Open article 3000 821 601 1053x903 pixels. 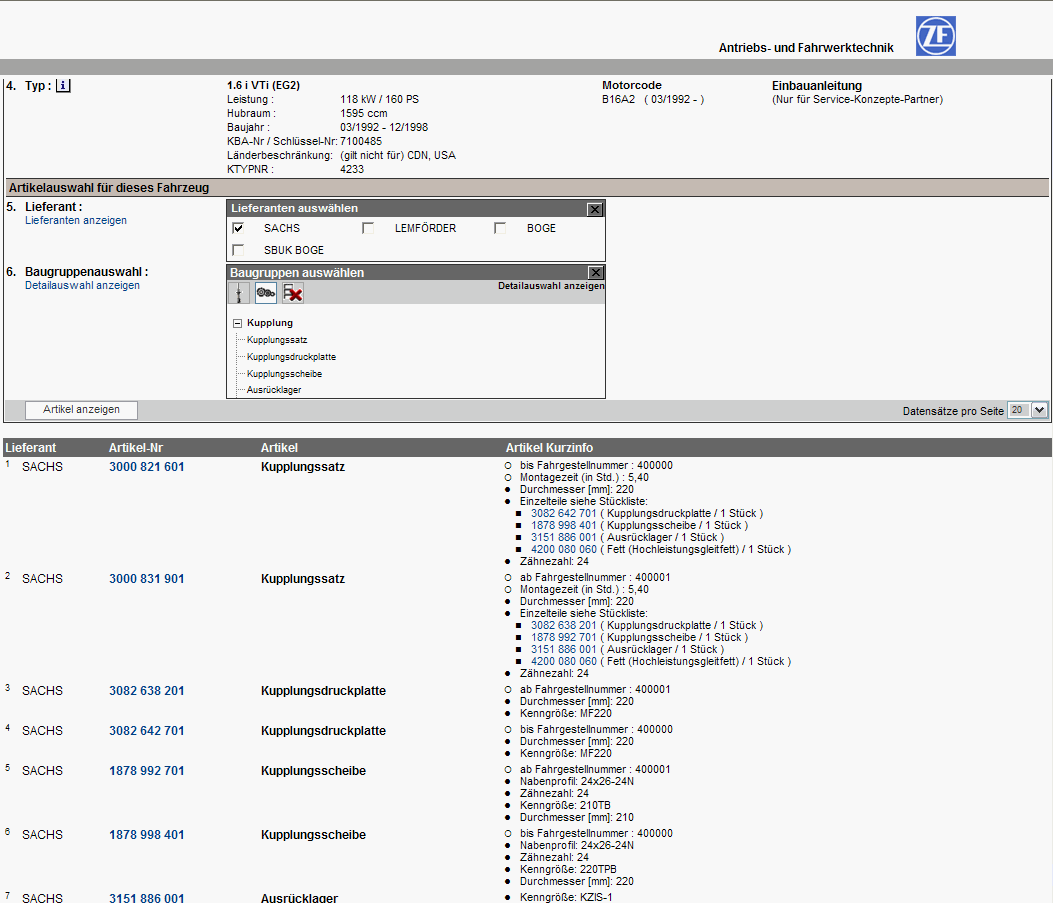tap(146, 467)
